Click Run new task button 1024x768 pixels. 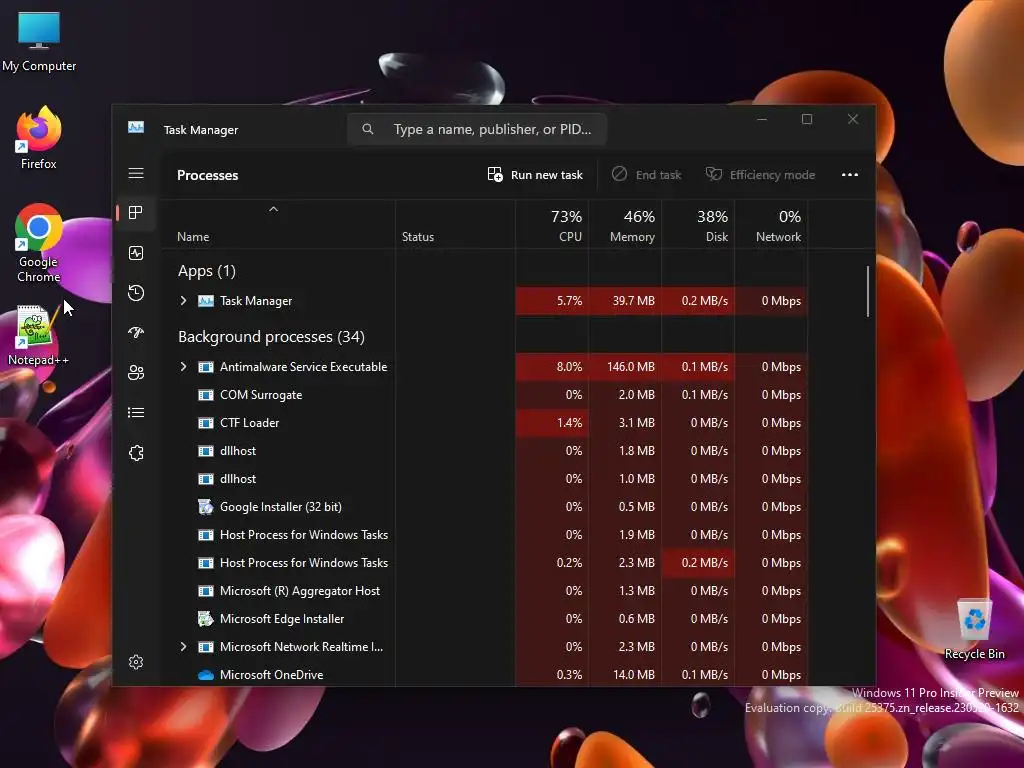(535, 174)
